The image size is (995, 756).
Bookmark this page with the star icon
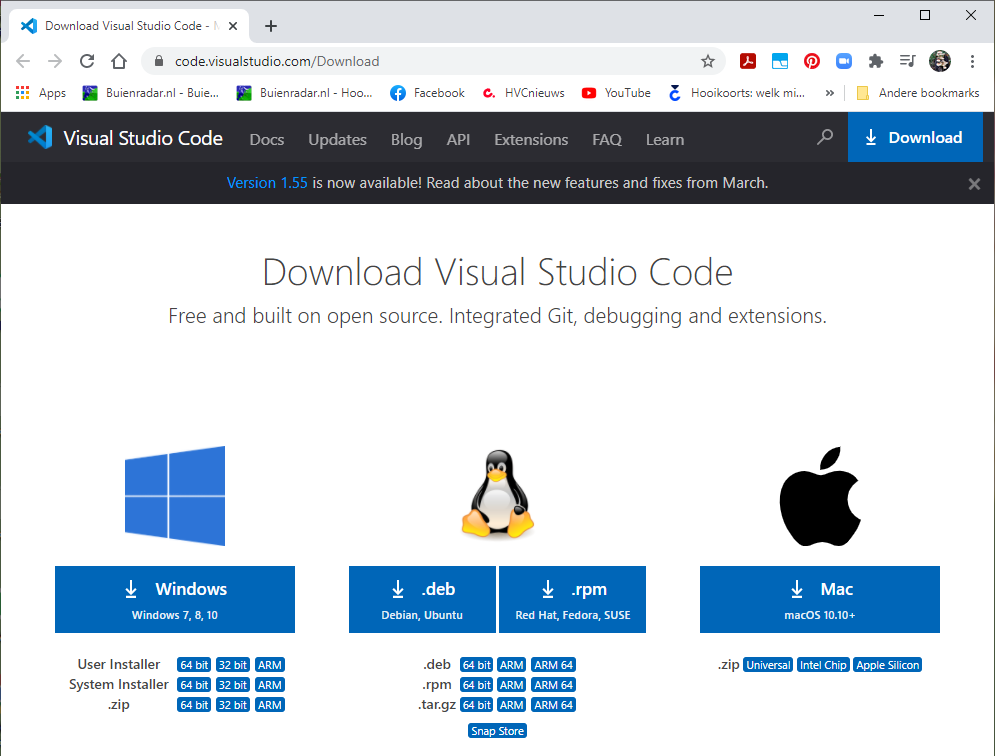pos(708,62)
